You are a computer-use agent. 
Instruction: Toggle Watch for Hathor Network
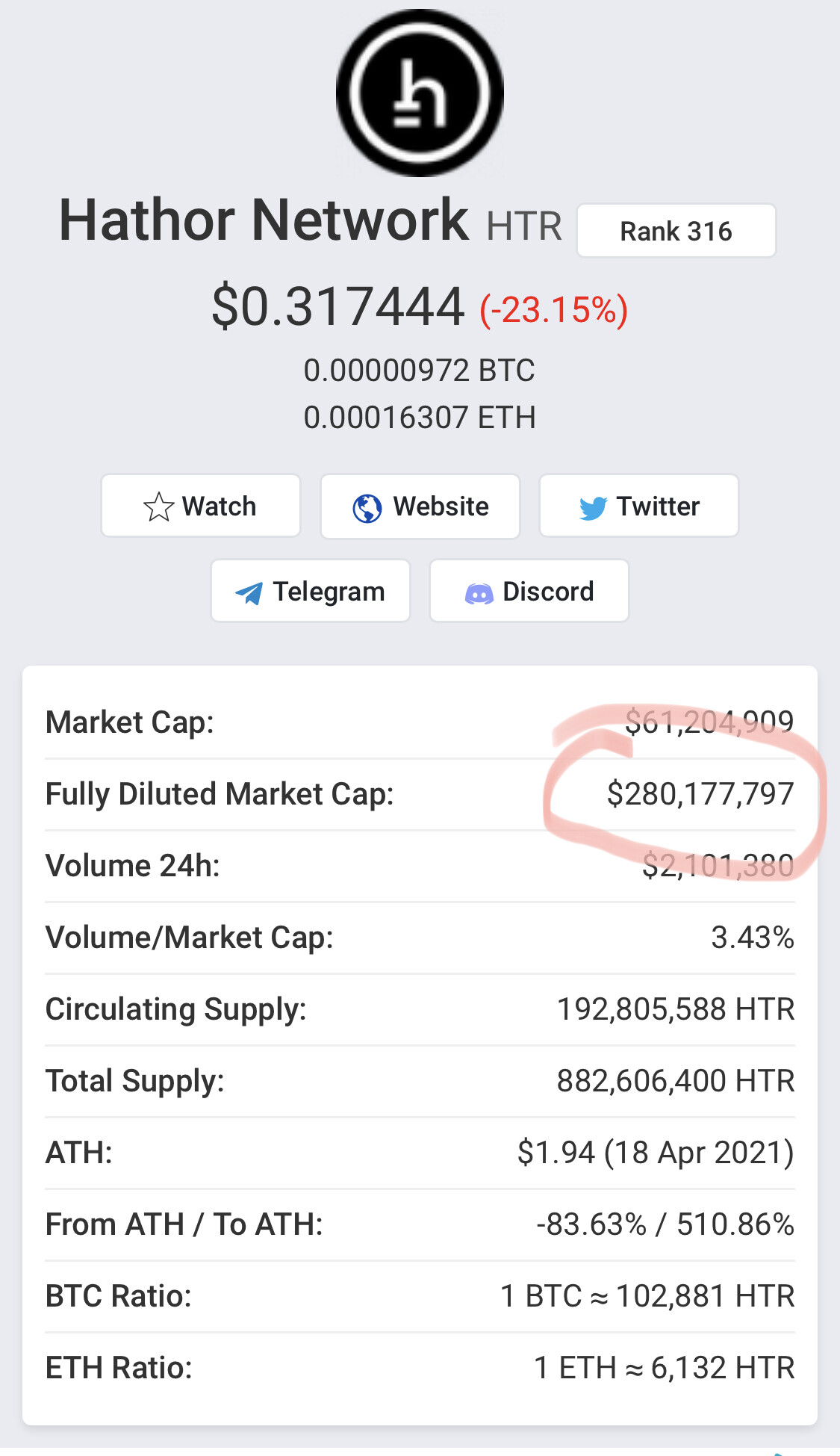(x=201, y=506)
